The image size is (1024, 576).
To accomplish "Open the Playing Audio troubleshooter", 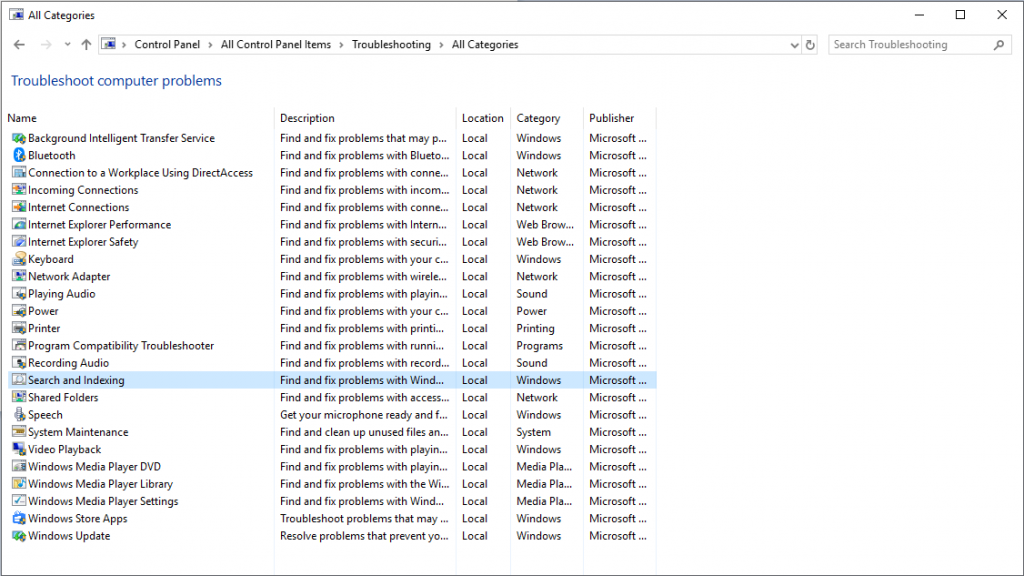I will [x=61, y=294].
